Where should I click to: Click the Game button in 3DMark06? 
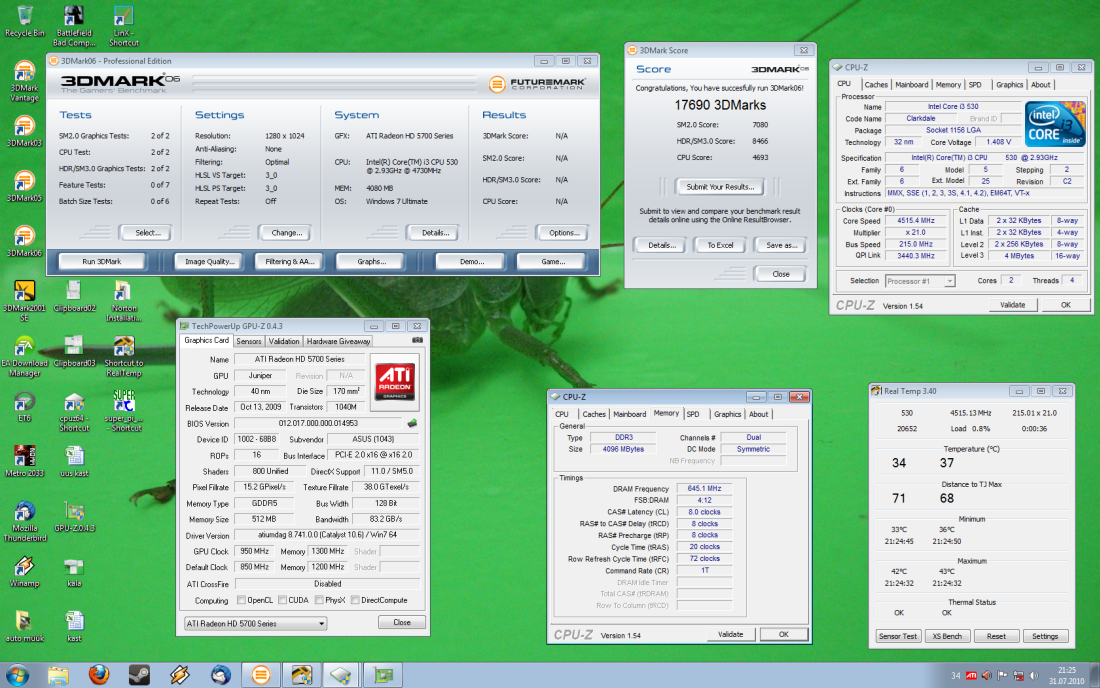click(x=553, y=262)
